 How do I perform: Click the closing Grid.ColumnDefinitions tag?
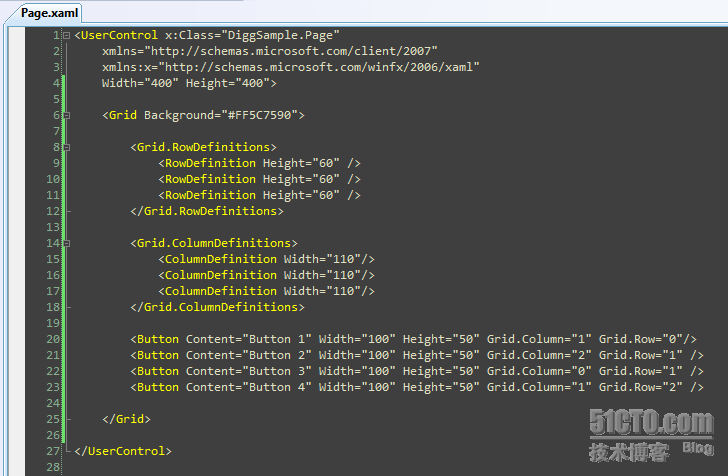click(x=217, y=307)
